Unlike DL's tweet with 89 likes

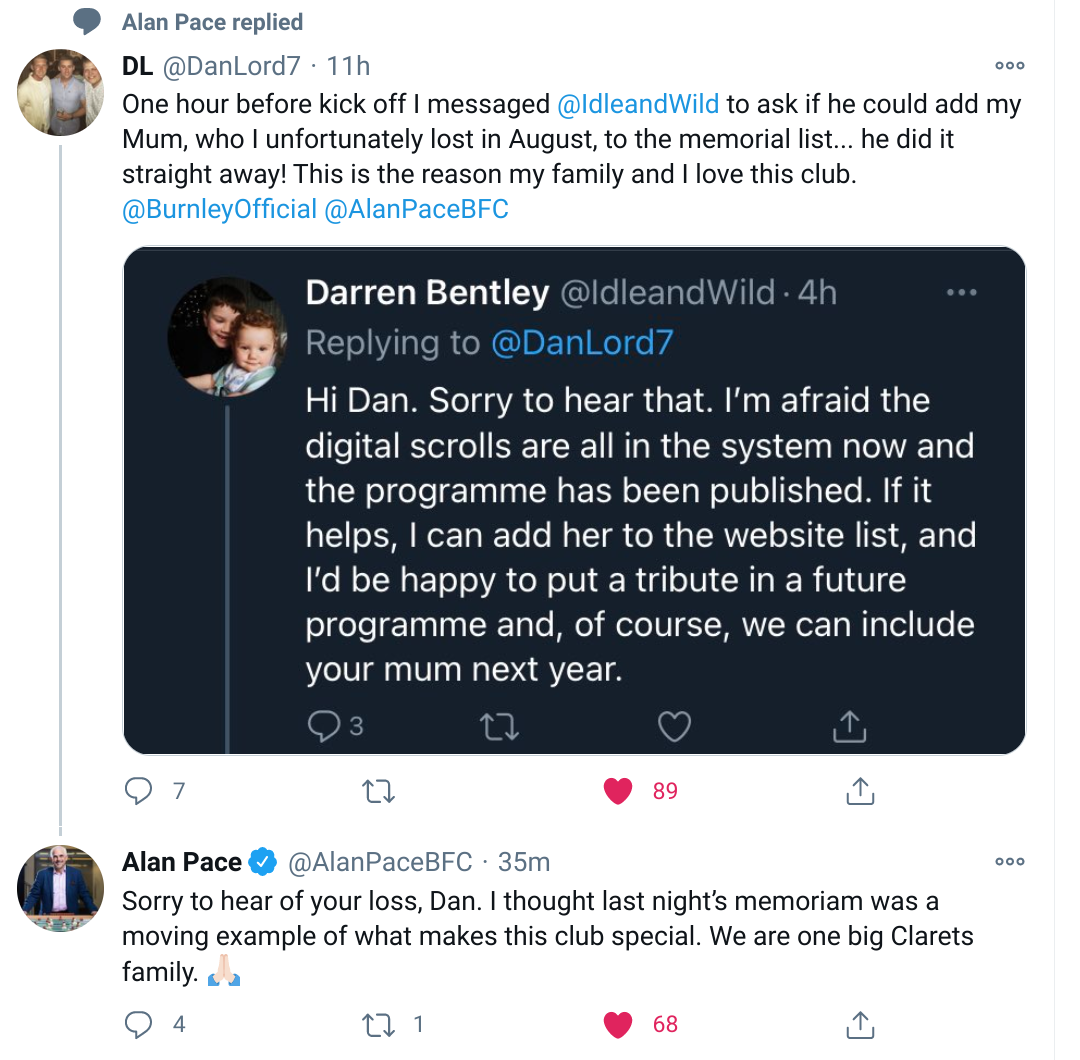tap(619, 791)
